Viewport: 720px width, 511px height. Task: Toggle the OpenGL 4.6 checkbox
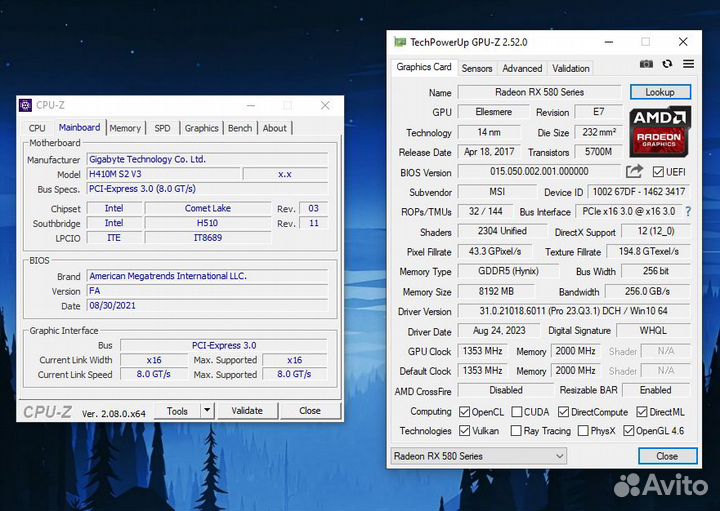pyautogui.click(x=629, y=431)
